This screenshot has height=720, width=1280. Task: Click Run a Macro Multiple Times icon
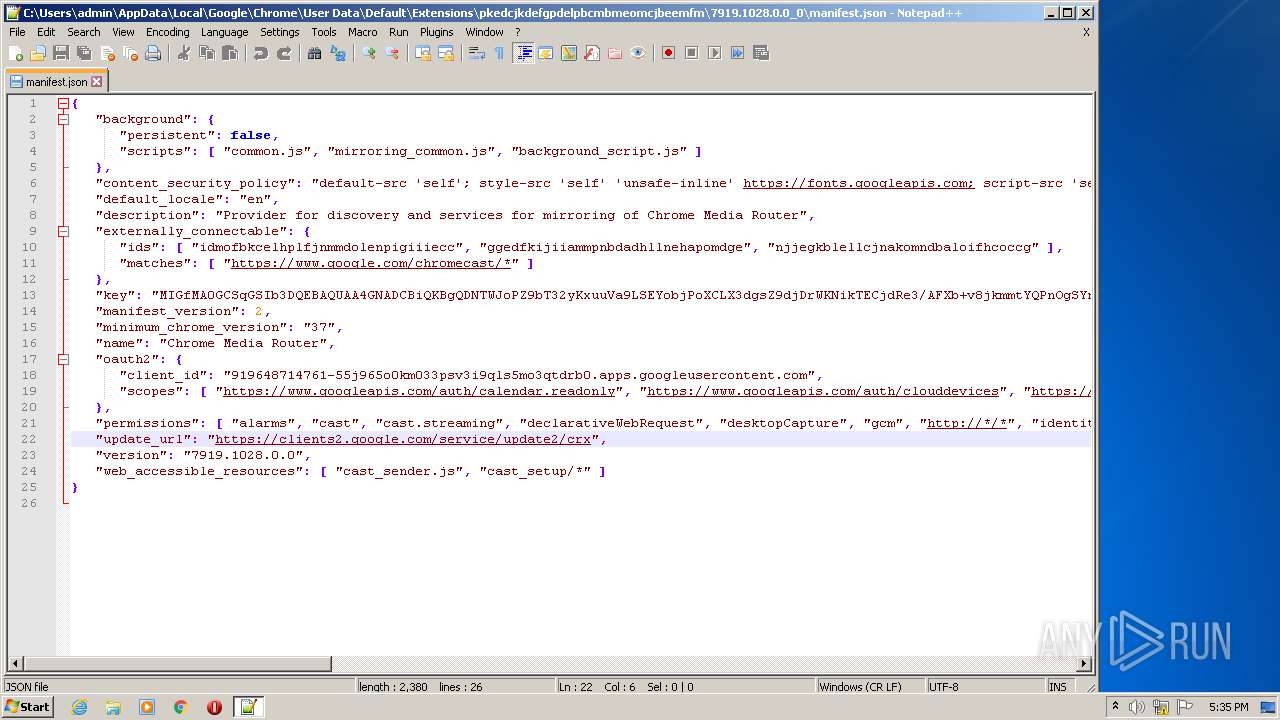pos(738,53)
